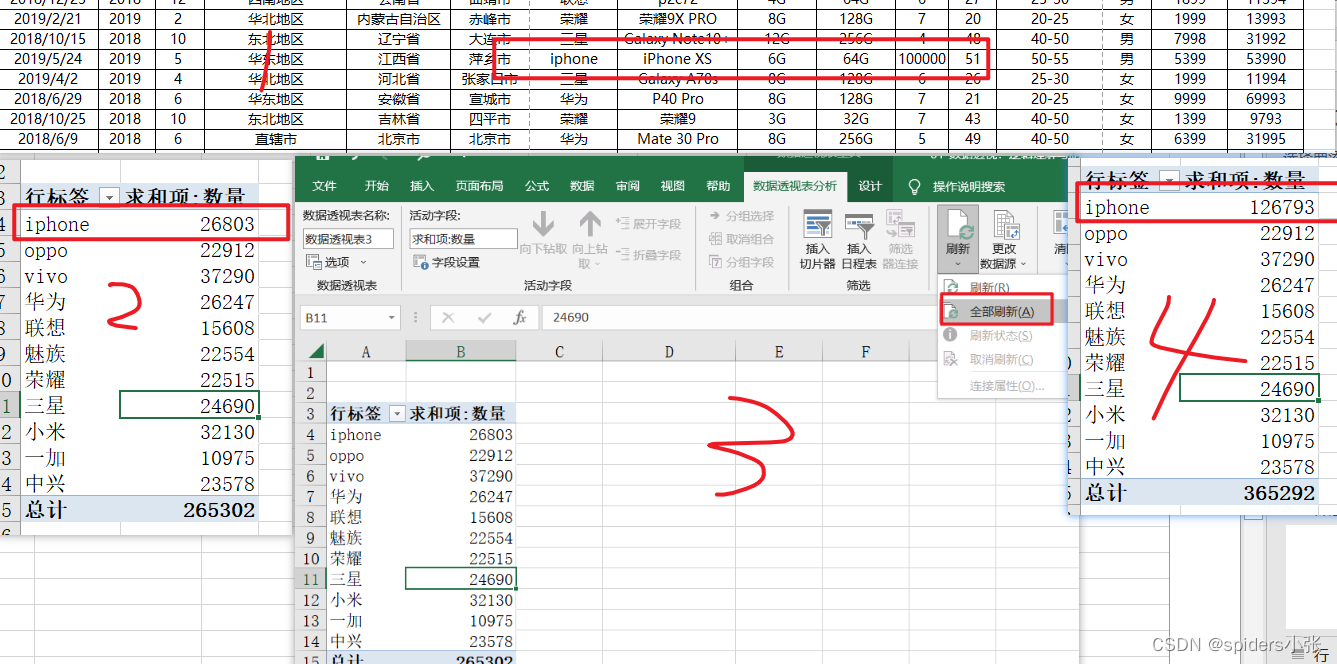
Task: Select column D header in center sheet
Action: [669, 351]
